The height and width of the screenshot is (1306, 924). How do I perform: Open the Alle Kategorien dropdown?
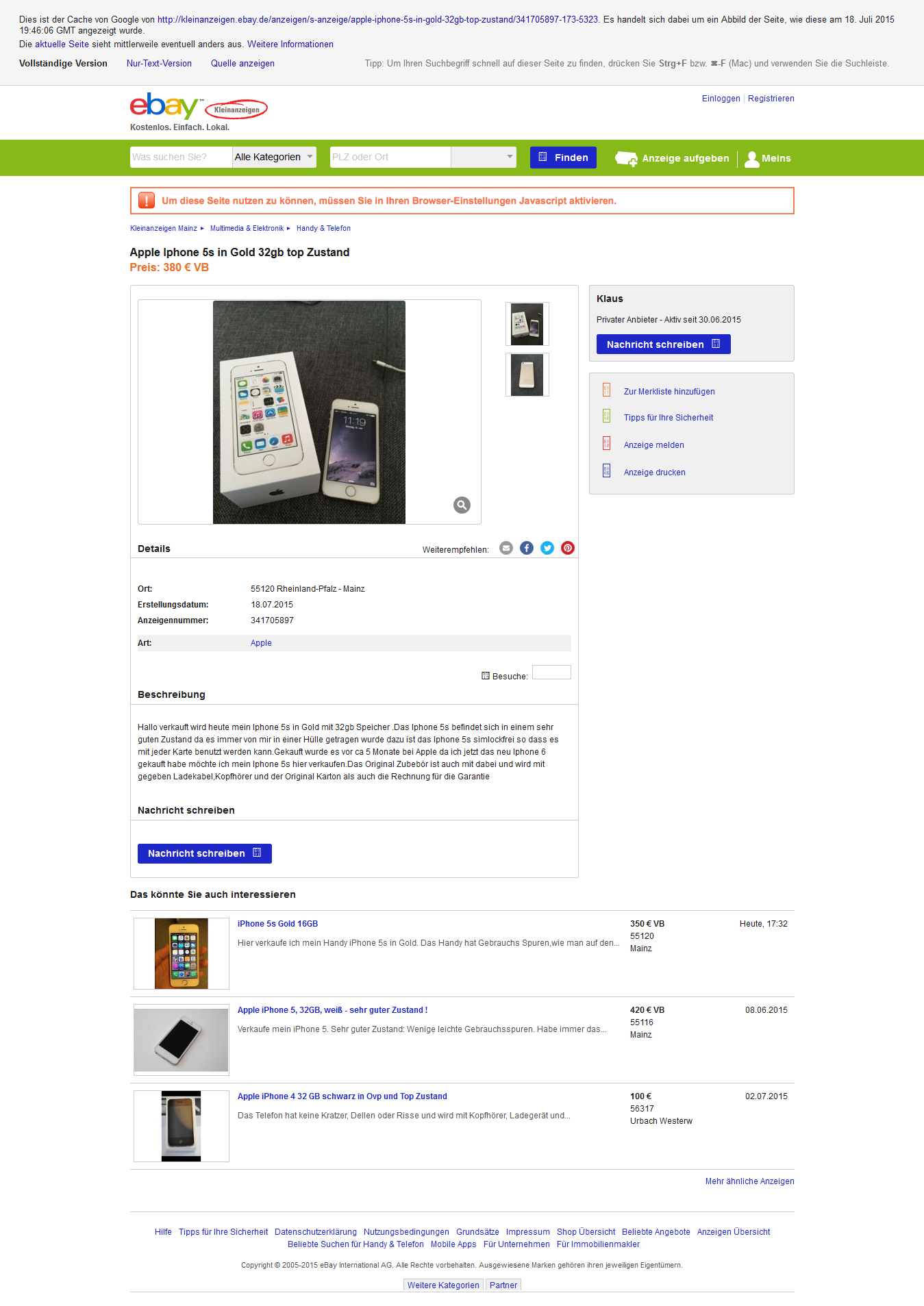(x=274, y=157)
